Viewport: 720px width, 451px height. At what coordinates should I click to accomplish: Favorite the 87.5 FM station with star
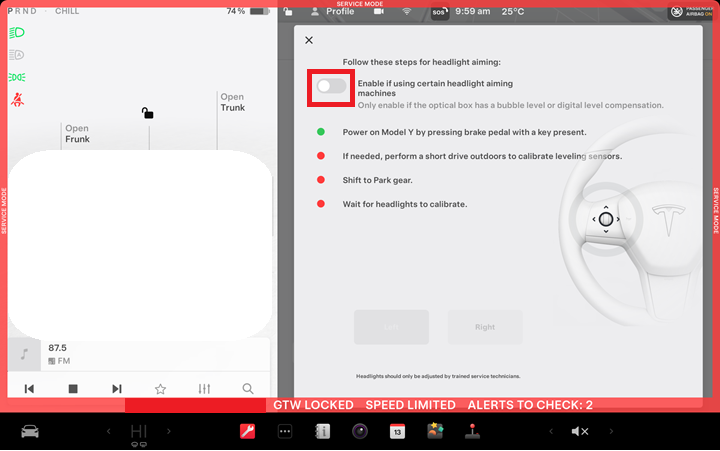pos(160,388)
